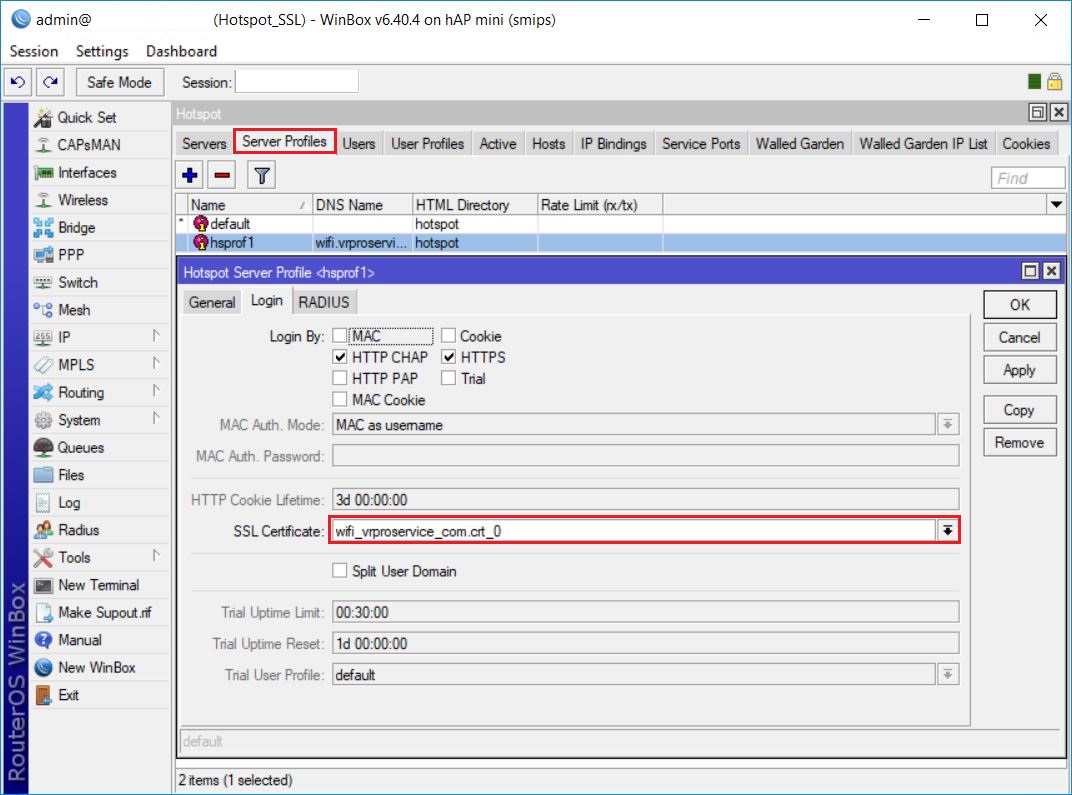The height and width of the screenshot is (795, 1072).
Task: Expand MPLS submenu in sidebar
Action: (x=156, y=363)
